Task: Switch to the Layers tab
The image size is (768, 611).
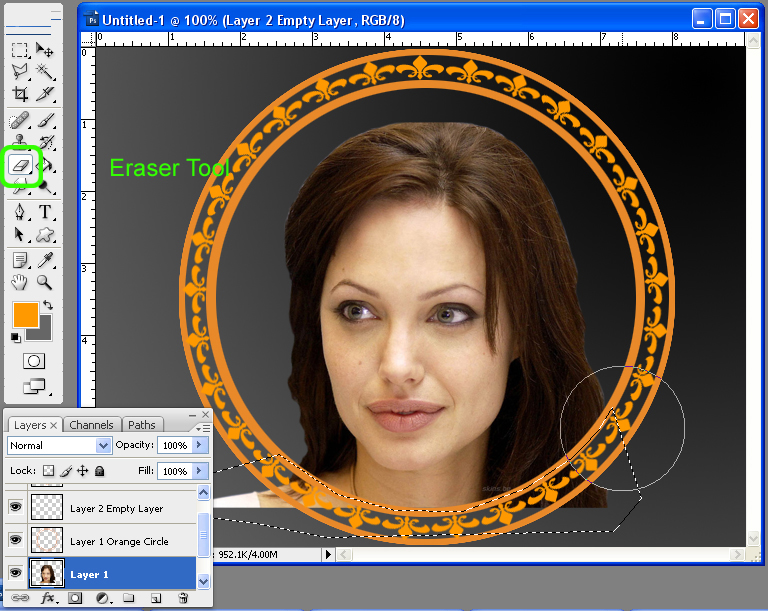Action: pos(30,425)
